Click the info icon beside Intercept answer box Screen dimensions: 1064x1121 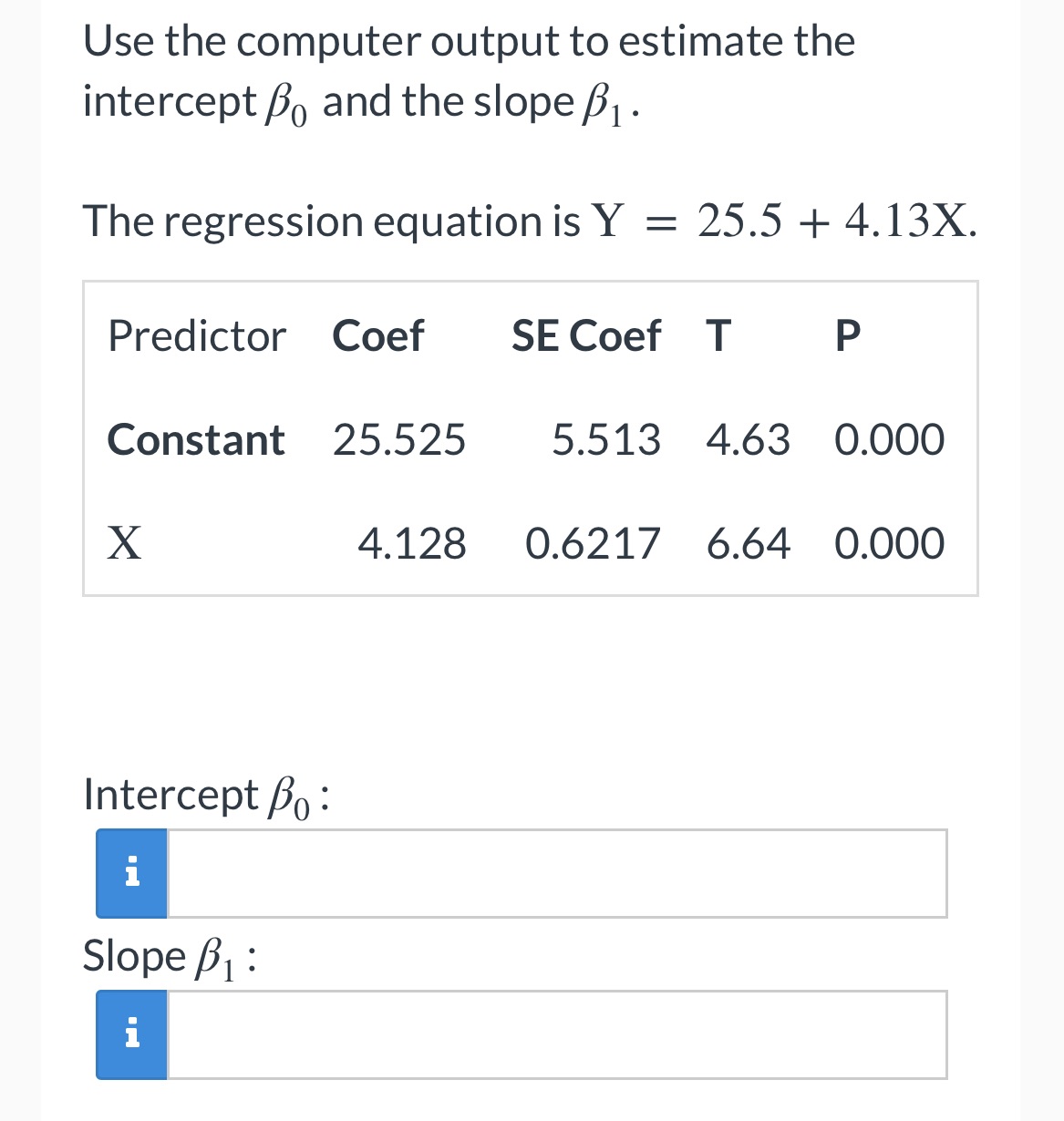[x=131, y=872]
